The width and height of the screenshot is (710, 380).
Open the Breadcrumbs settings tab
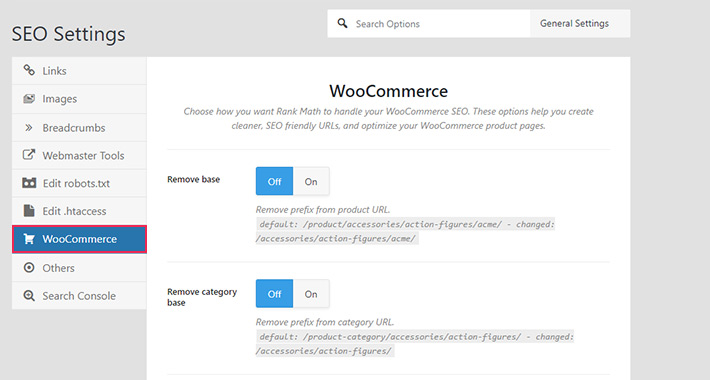(79, 128)
